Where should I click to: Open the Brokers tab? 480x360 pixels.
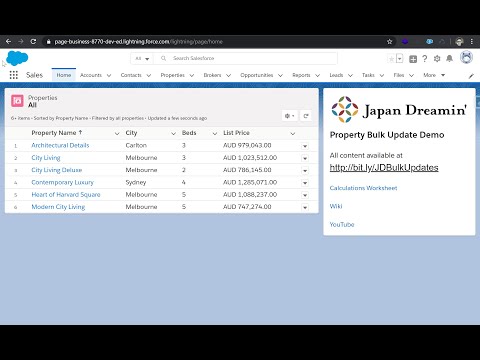pyautogui.click(x=212, y=75)
